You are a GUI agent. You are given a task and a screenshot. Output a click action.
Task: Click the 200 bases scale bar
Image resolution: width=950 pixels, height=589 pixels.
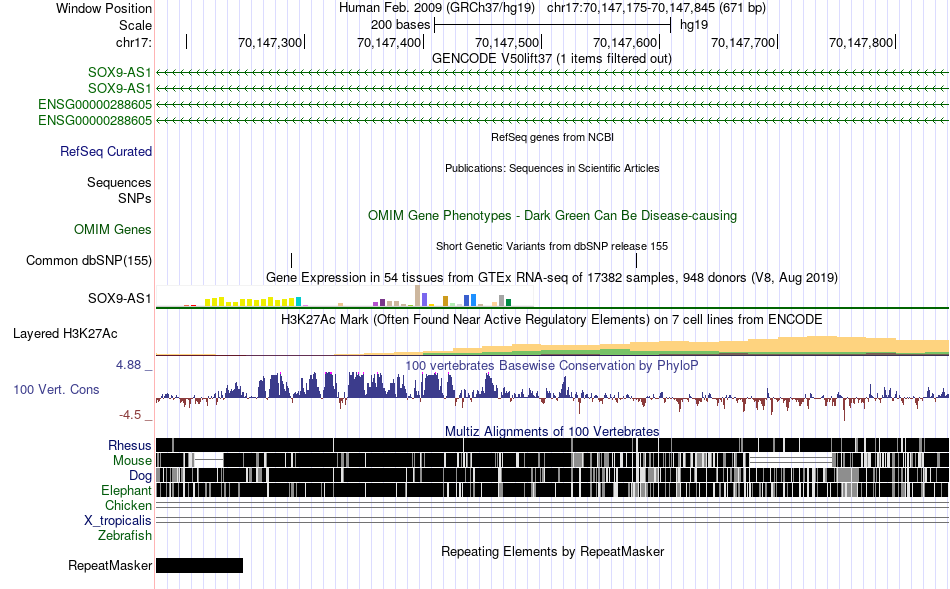tap(553, 25)
